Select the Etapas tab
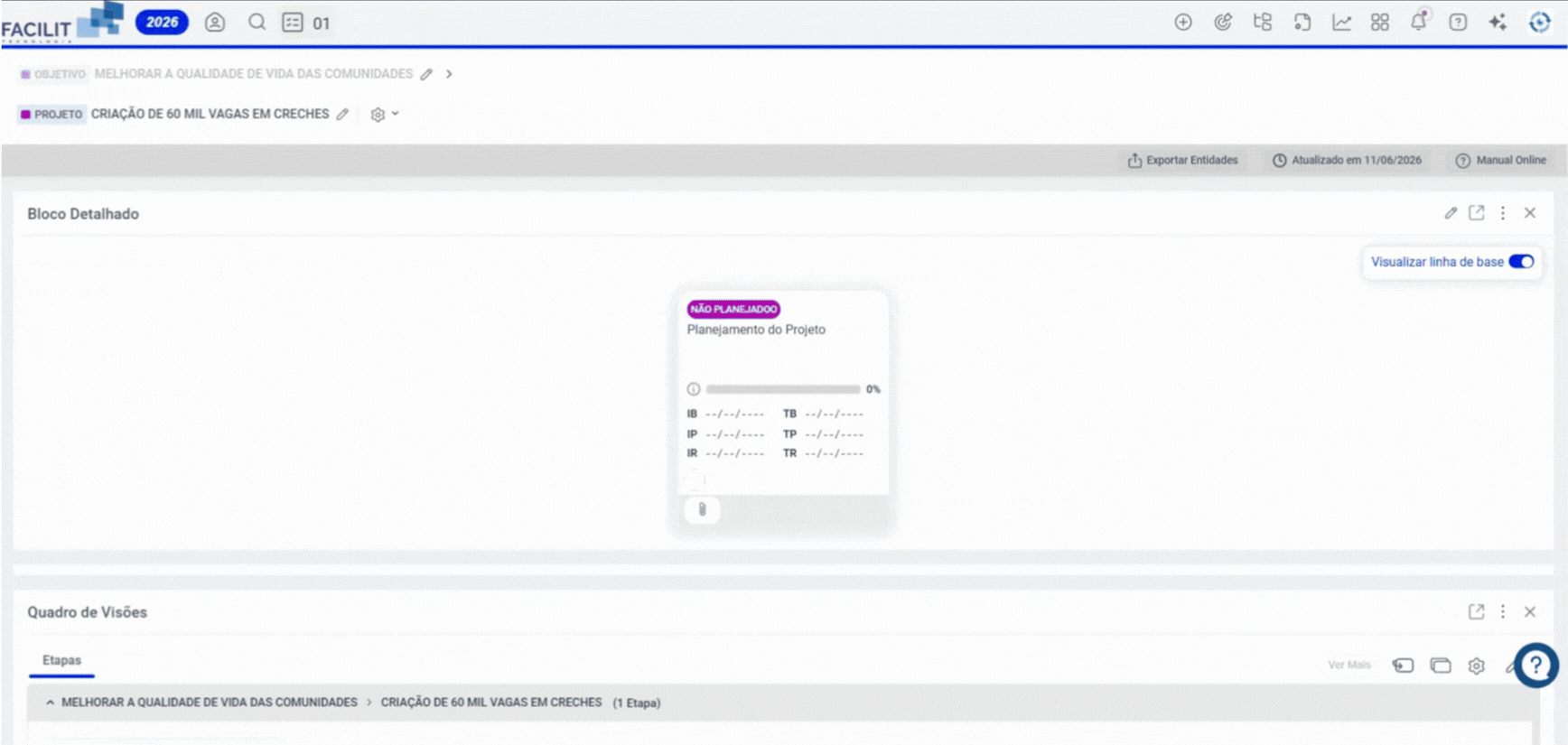1568x745 pixels. 61,661
